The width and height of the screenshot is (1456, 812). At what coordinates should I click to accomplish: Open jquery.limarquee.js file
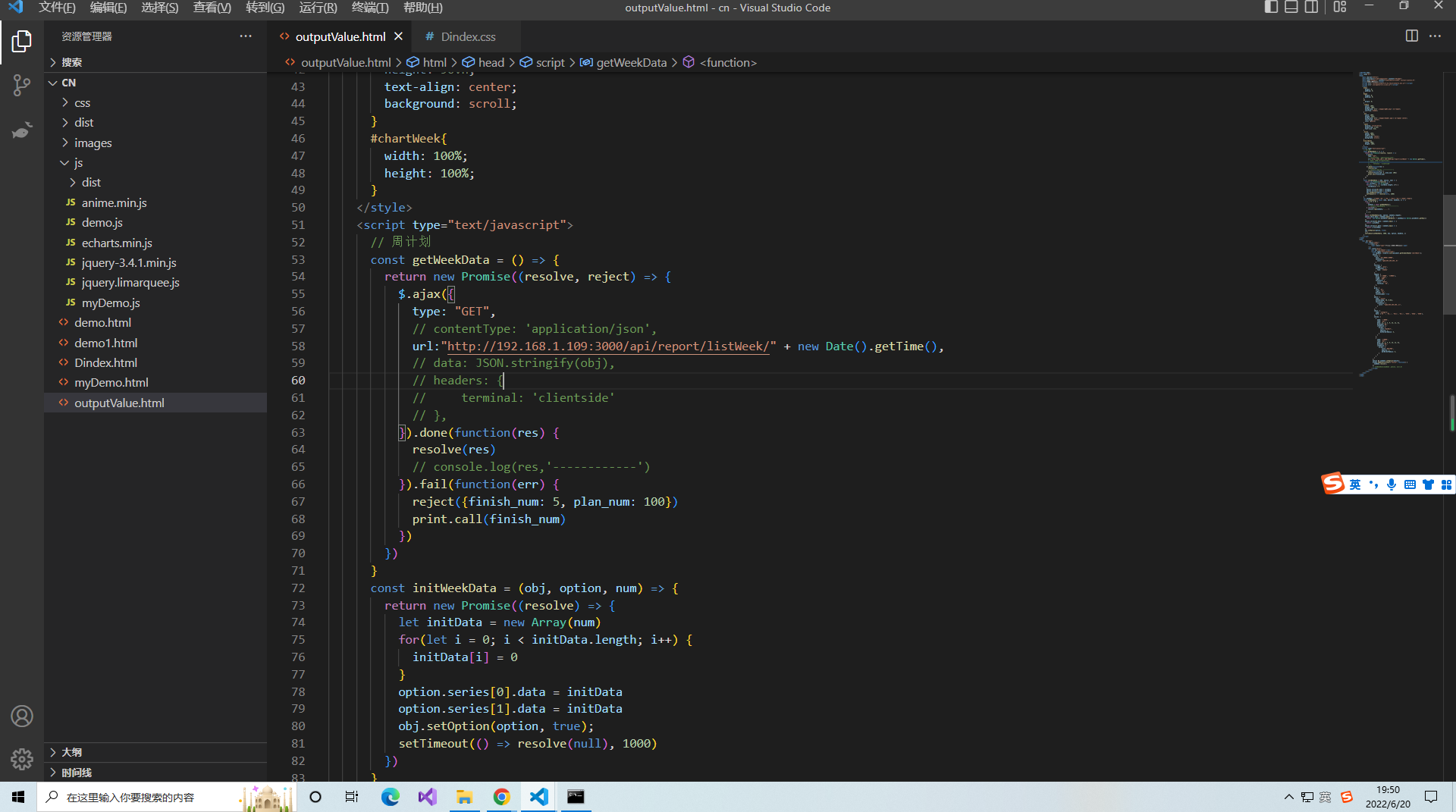click(x=155, y=282)
